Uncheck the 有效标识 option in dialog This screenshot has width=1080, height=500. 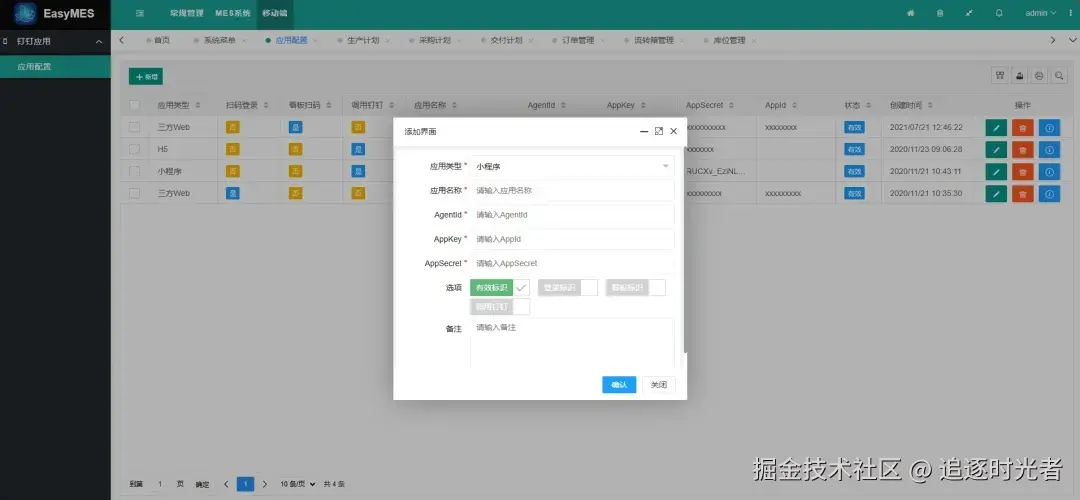point(499,288)
